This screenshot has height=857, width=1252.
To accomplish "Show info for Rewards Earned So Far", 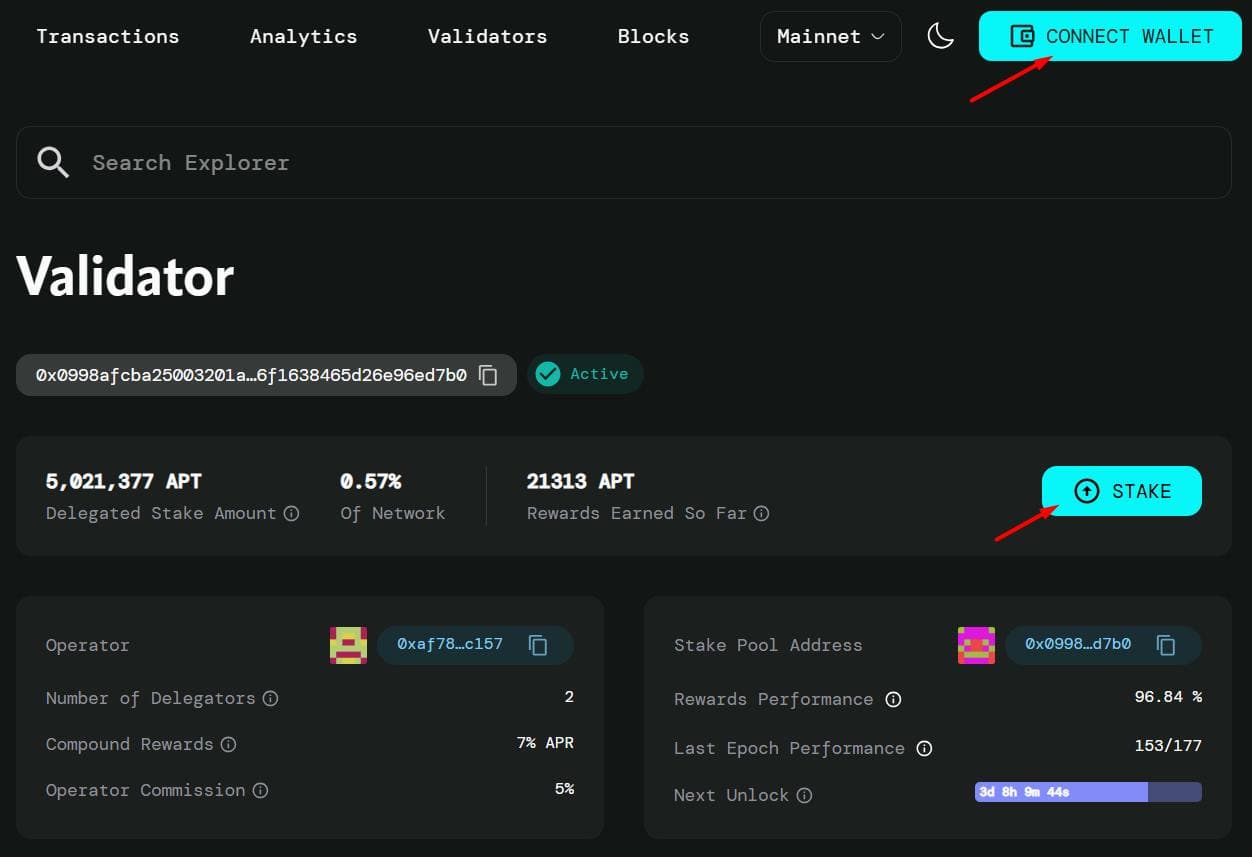I will [x=761, y=513].
